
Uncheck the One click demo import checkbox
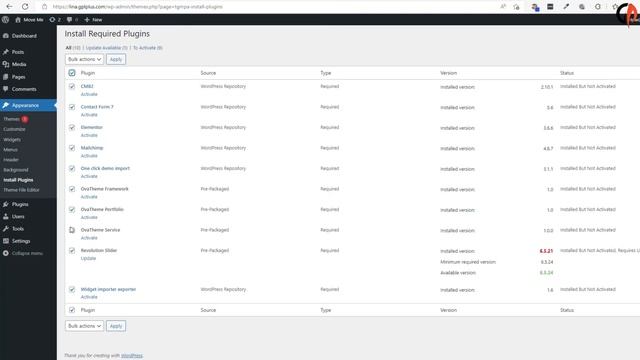pos(72,168)
